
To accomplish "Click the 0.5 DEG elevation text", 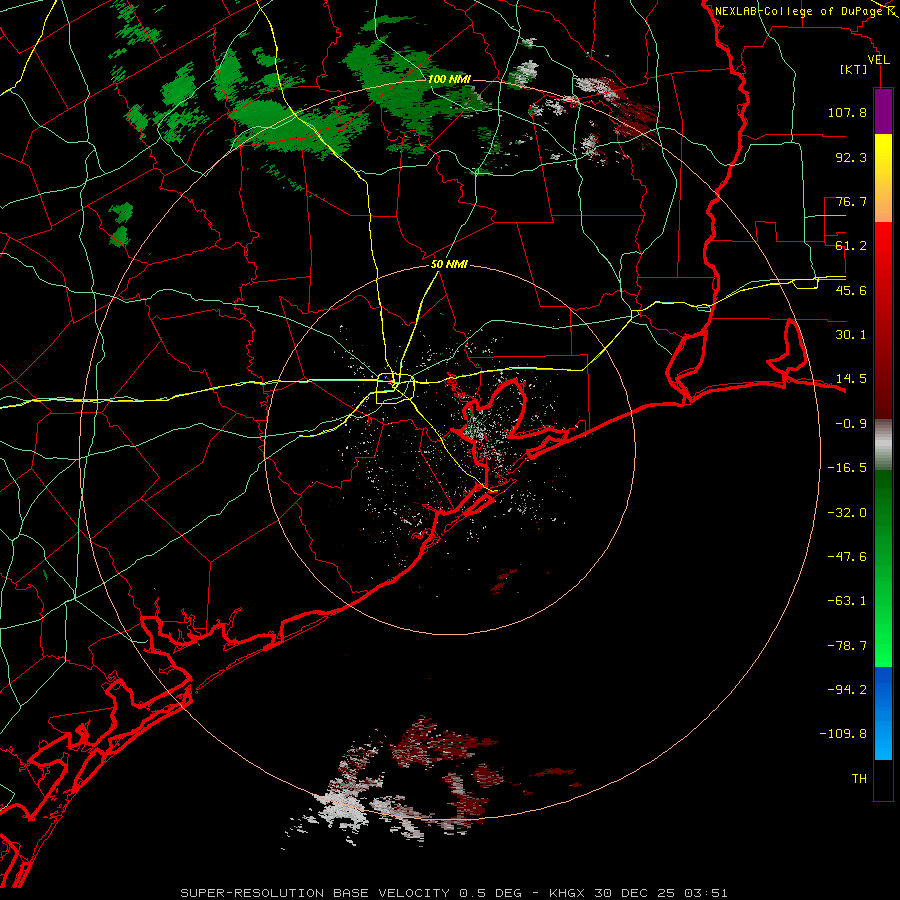I will tap(490, 893).
